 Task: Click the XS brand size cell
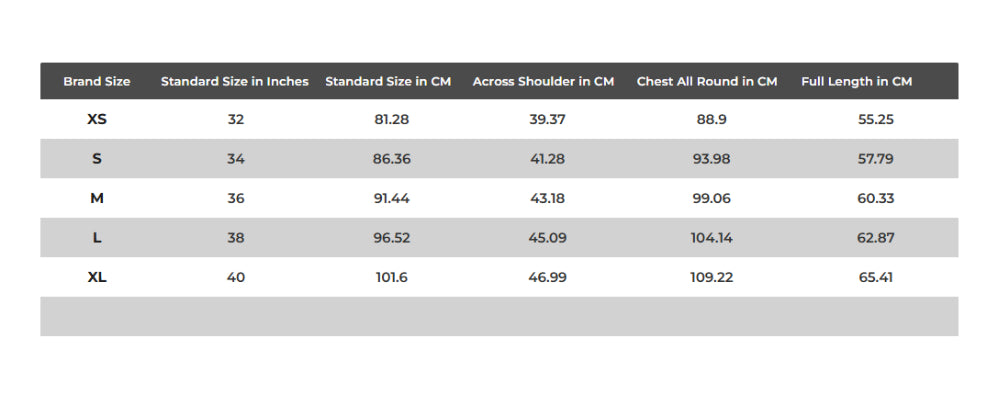pos(97,119)
